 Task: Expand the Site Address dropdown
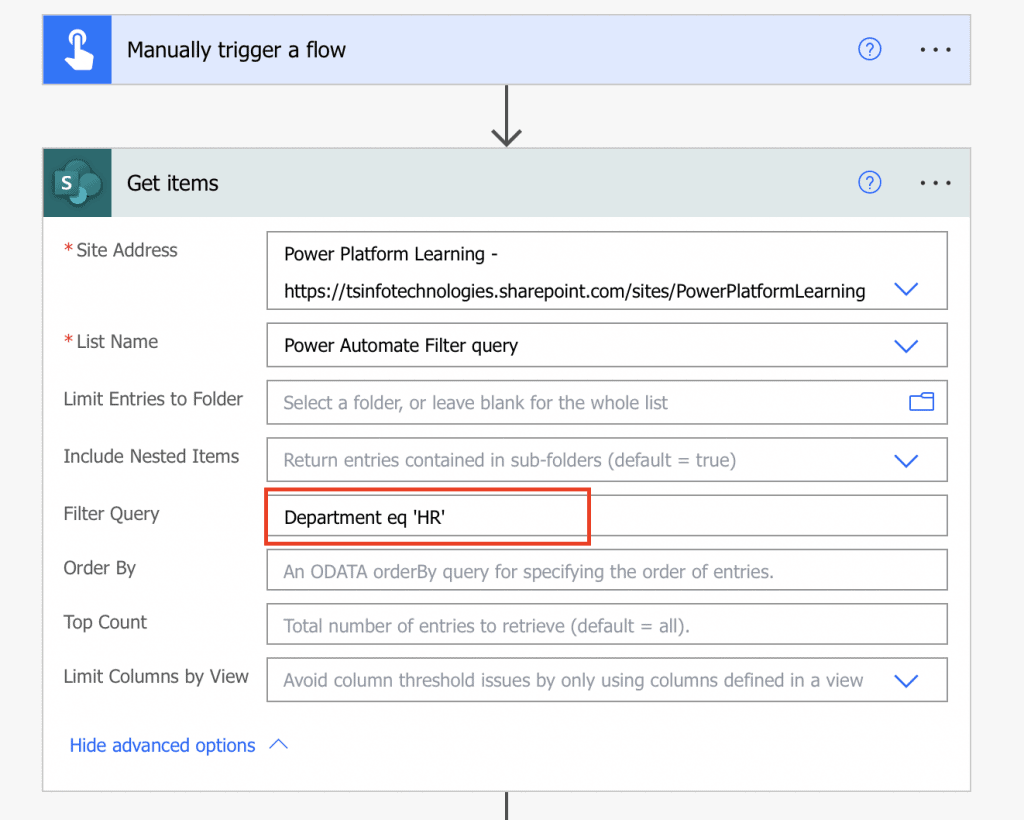click(906, 289)
